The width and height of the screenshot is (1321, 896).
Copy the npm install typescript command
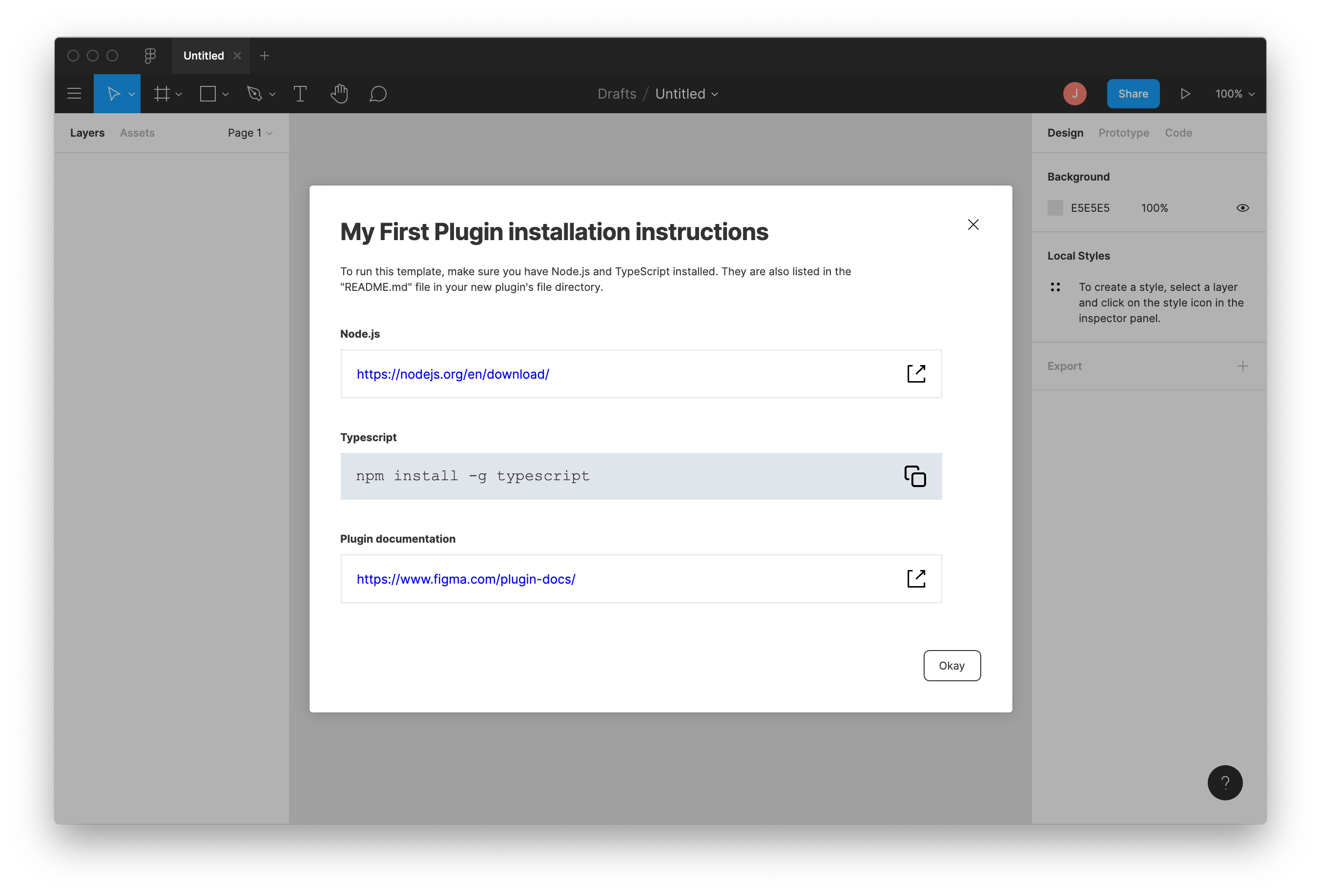pyautogui.click(x=914, y=476)
